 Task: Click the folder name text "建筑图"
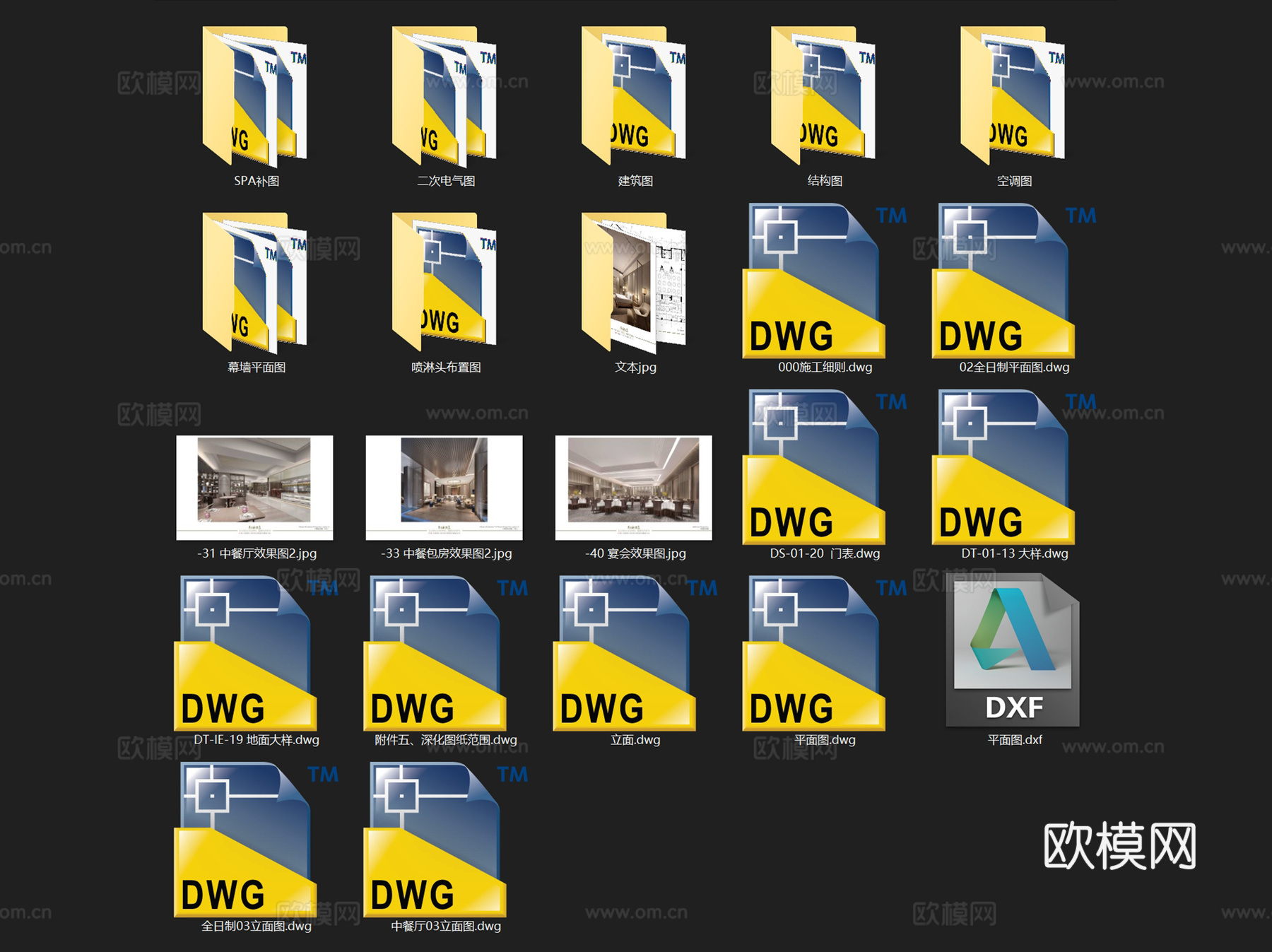coord(635,181)
